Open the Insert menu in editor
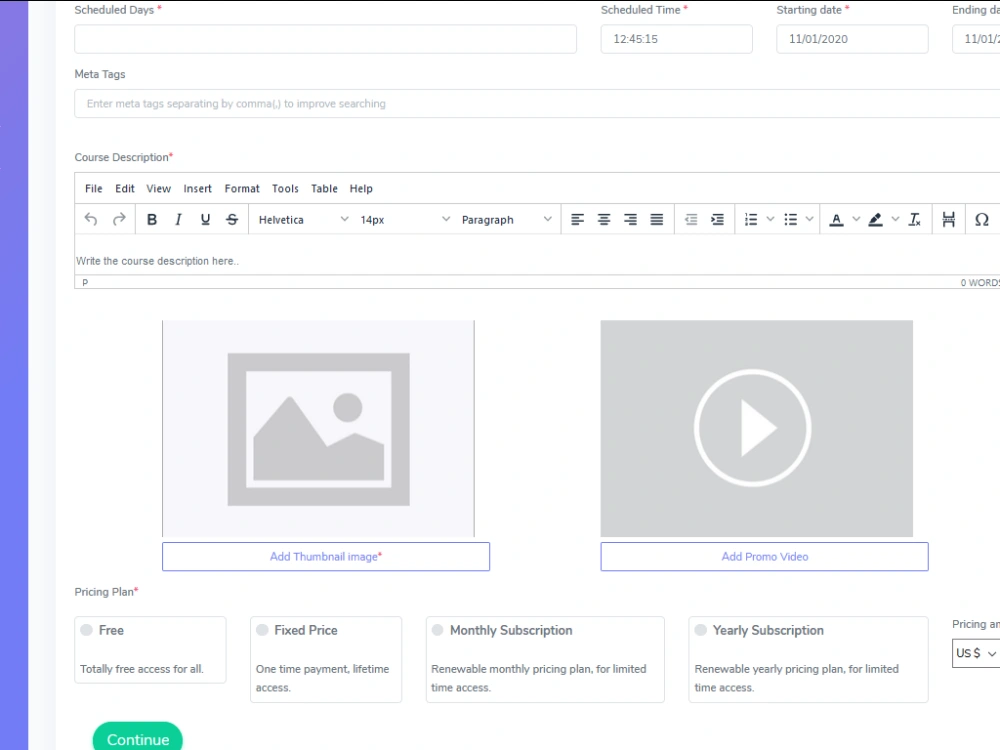This screenshot has height=750, width=1000. pyautogui.click(x=197, y=188)
